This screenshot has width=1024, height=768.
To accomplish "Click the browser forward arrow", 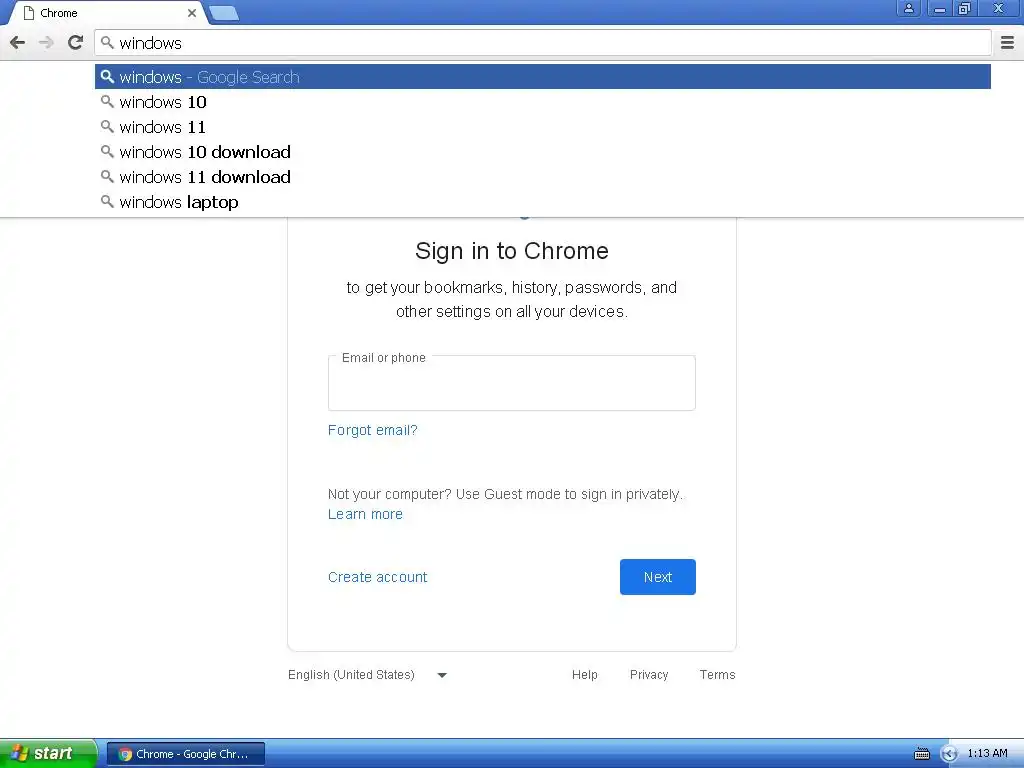I will click(46, 43).
